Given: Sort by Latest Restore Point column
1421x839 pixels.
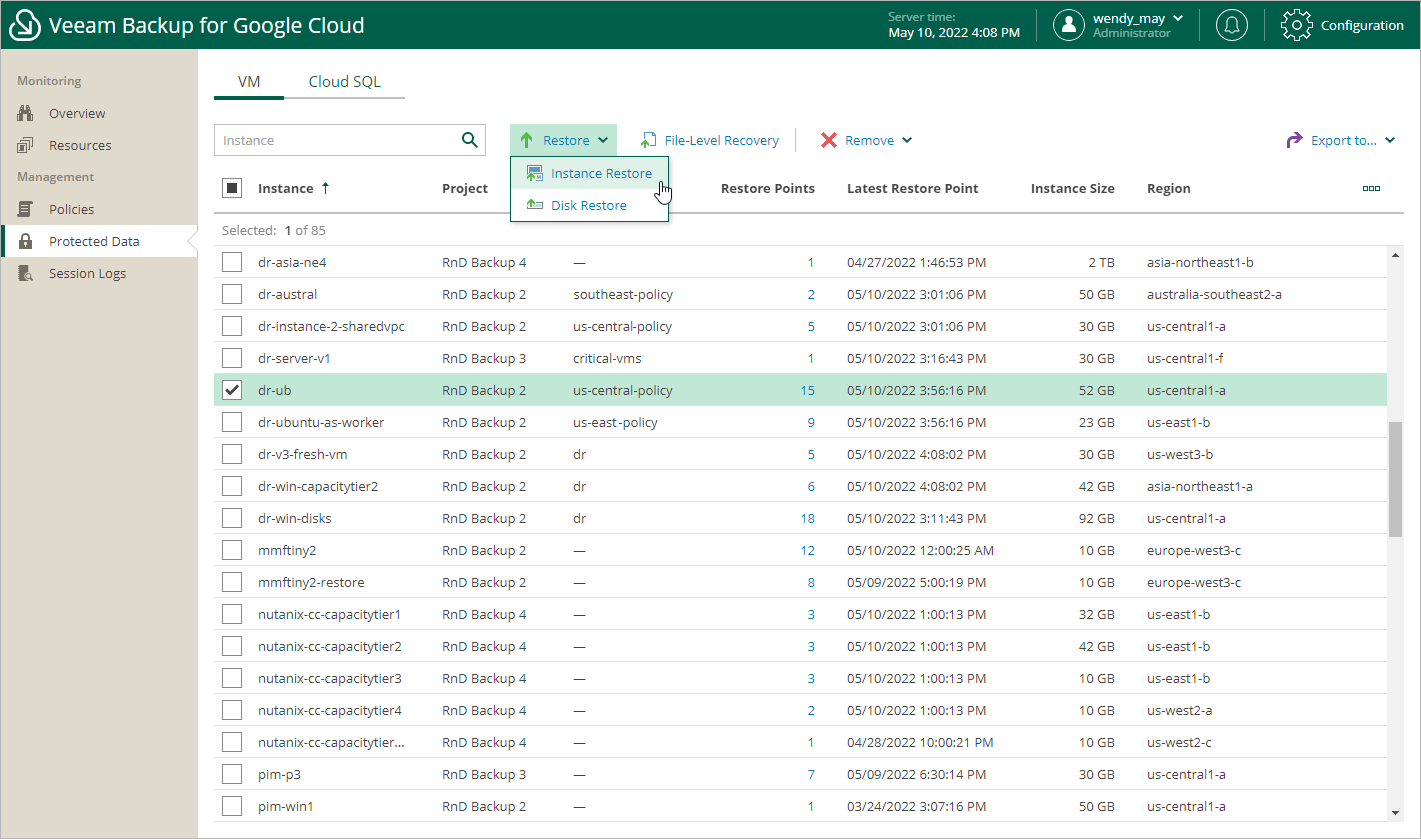Looking at the screenshot, I should 912,188.
